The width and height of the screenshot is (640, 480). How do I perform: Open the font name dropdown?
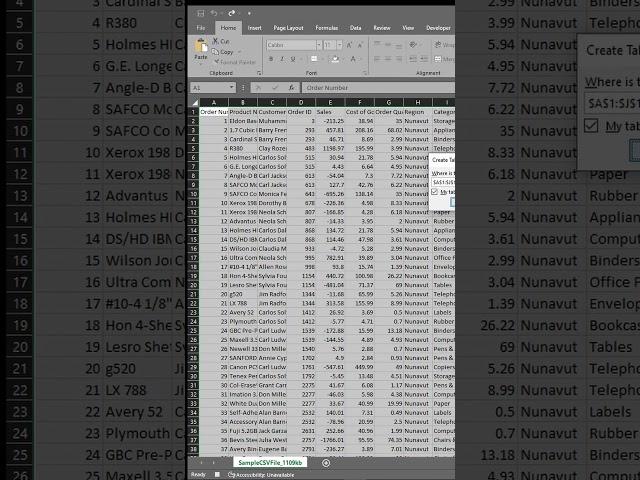(319, 45)
